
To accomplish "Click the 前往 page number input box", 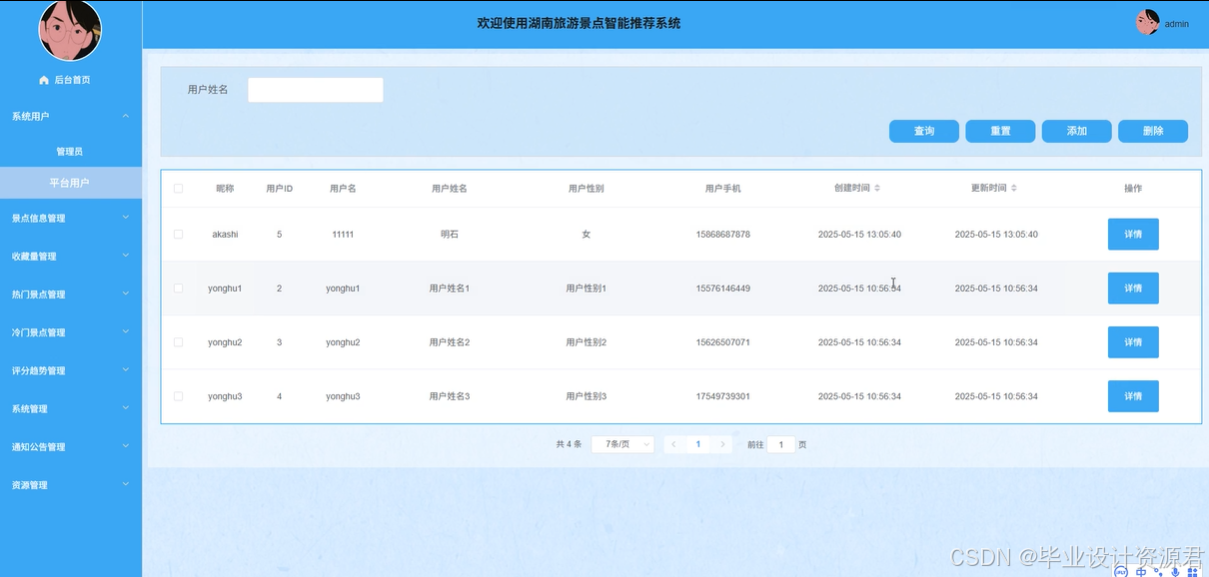I will (781, 444).
